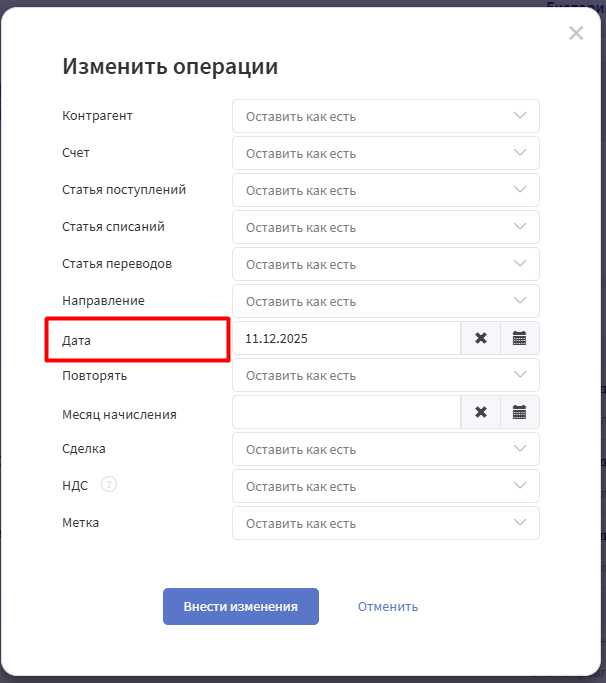Viewport: 606px width, 683px height.
Task: Open Статья списаний selector
Action: tap(386, 227)
